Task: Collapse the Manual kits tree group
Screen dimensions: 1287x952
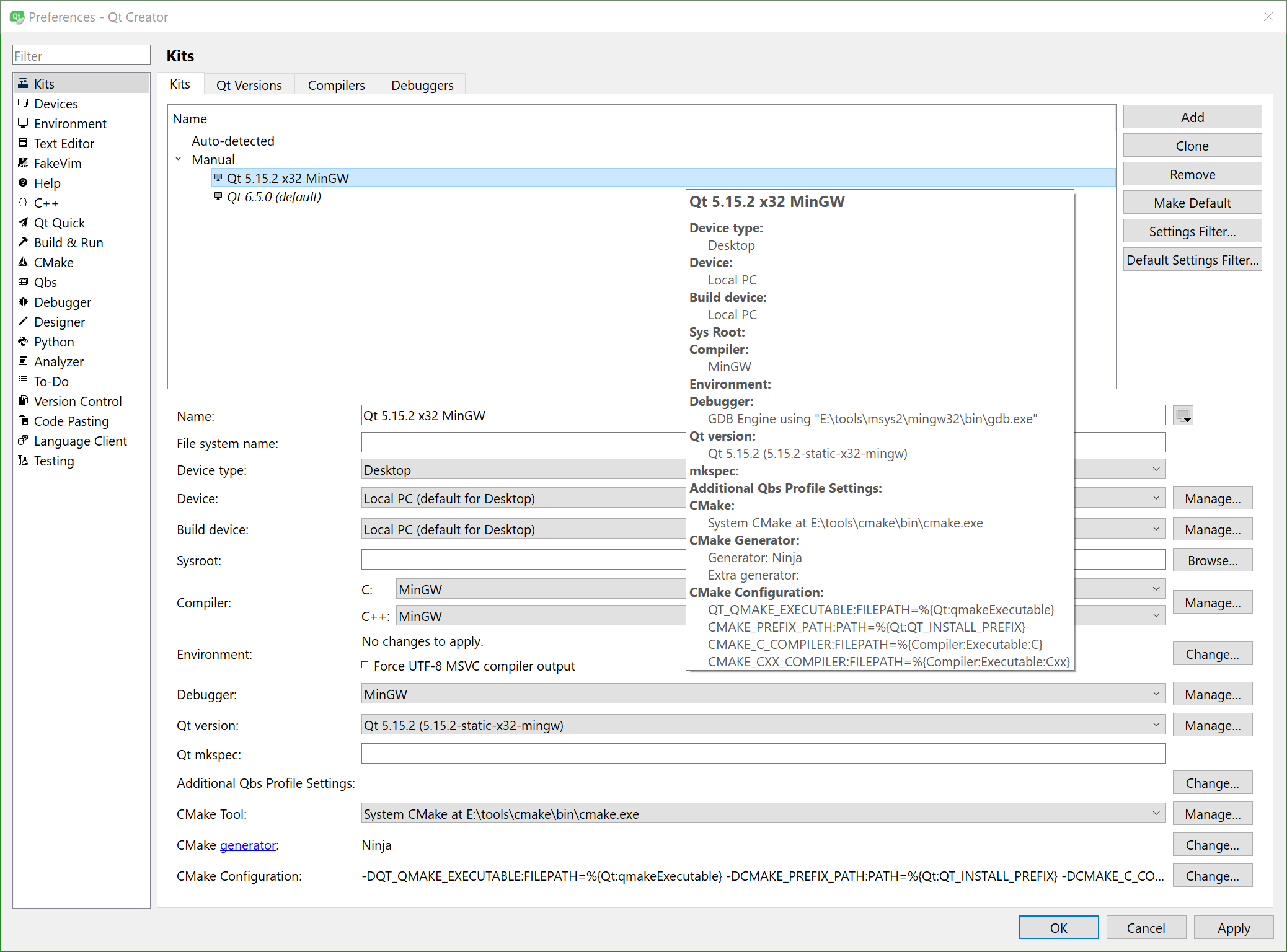Action: [179, 159]
